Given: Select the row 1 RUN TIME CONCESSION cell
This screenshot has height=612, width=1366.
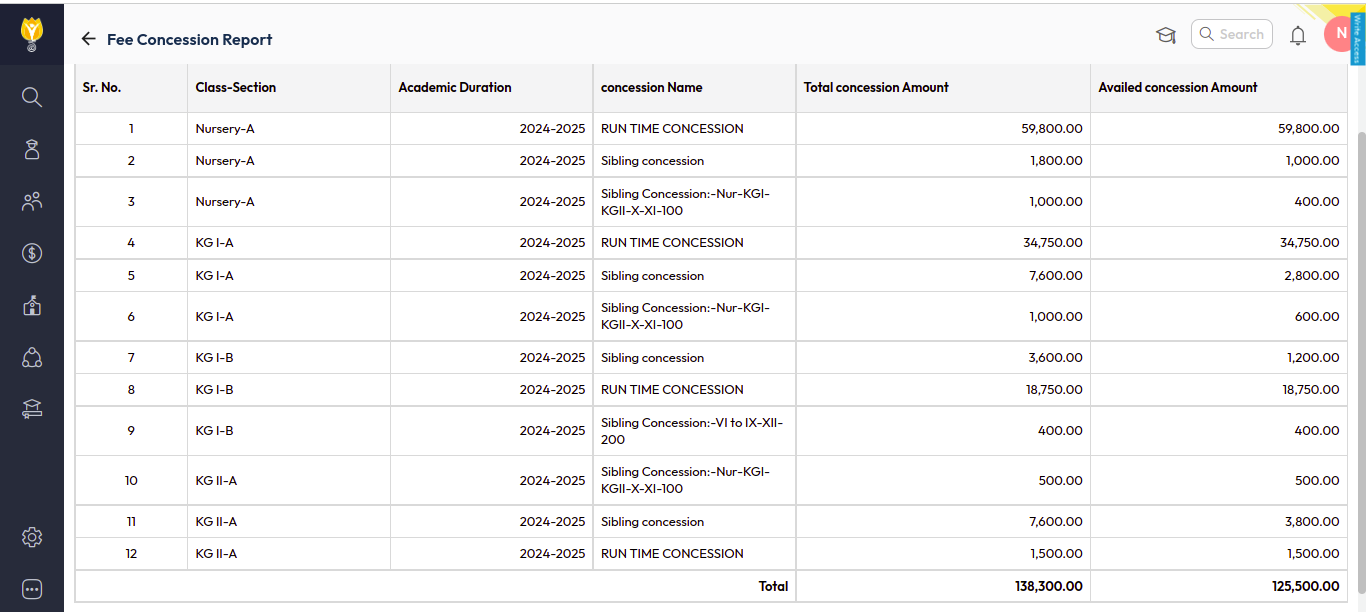Looking at the screenshot, I should coord(672,129).
